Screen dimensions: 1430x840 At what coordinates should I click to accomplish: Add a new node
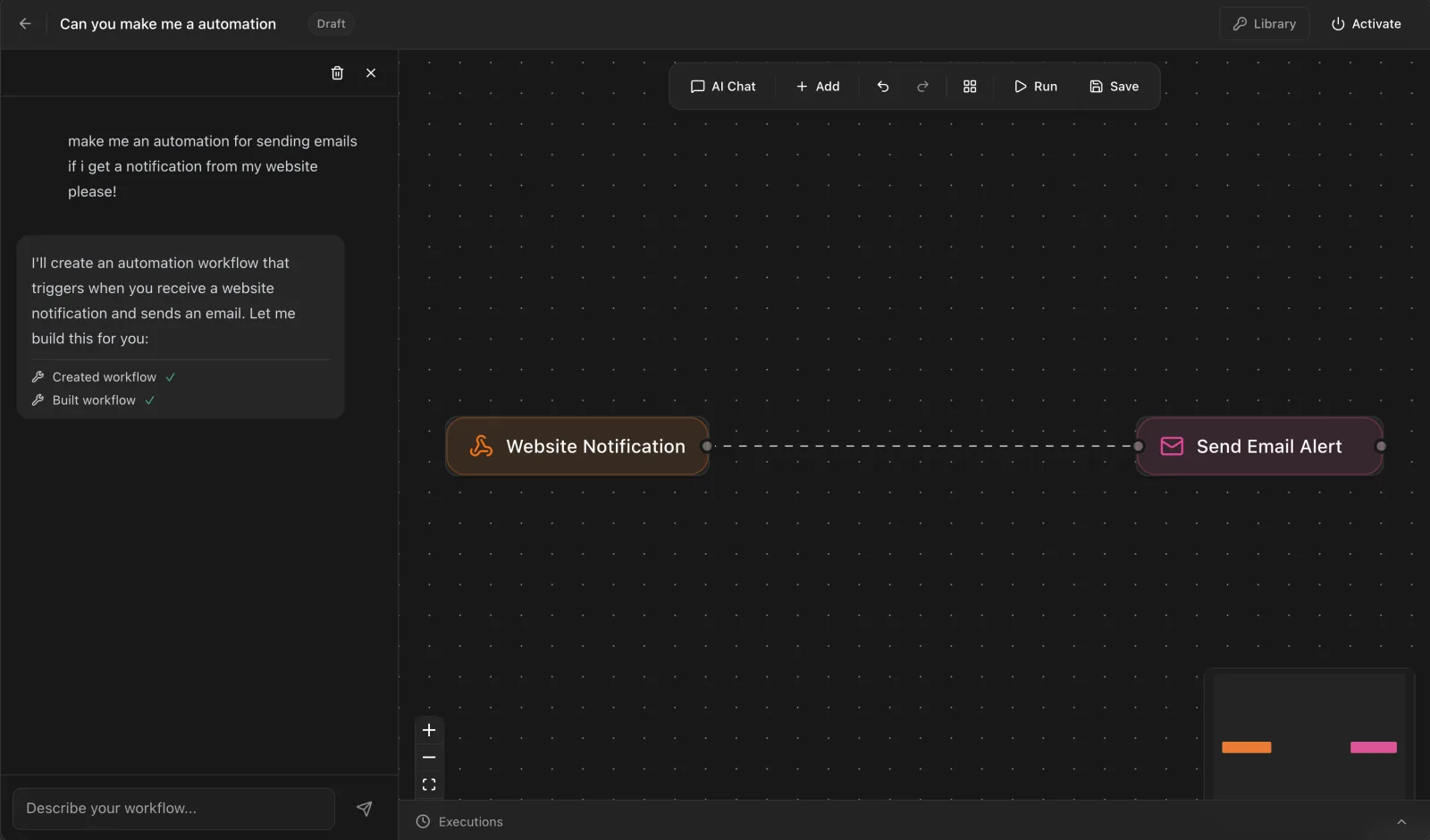pyautogui.click(x=818, y=87)
